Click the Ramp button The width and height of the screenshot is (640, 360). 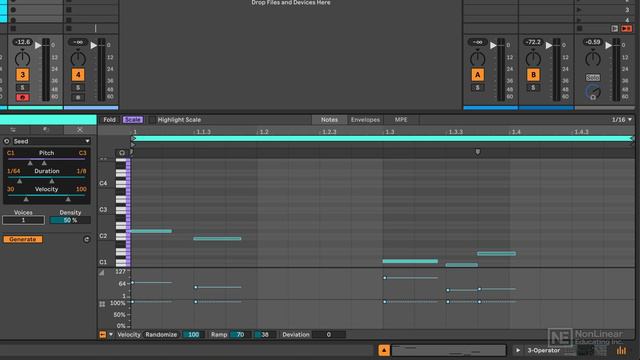(219, 335)
